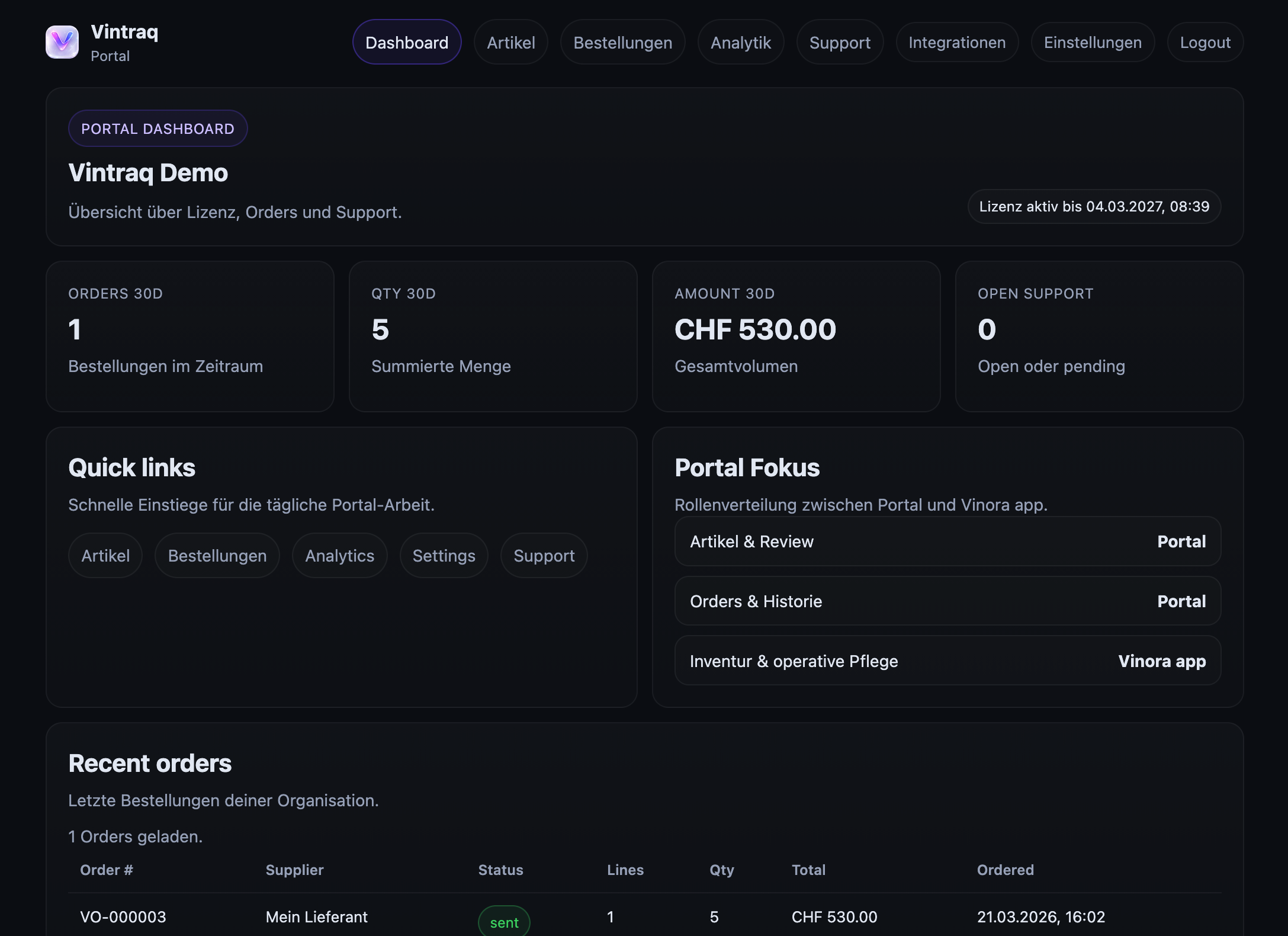Image resolution: width=1288 pixels, height=936 pixels.
Task: Open the Dashboard navigation tab
Action: 407,42
